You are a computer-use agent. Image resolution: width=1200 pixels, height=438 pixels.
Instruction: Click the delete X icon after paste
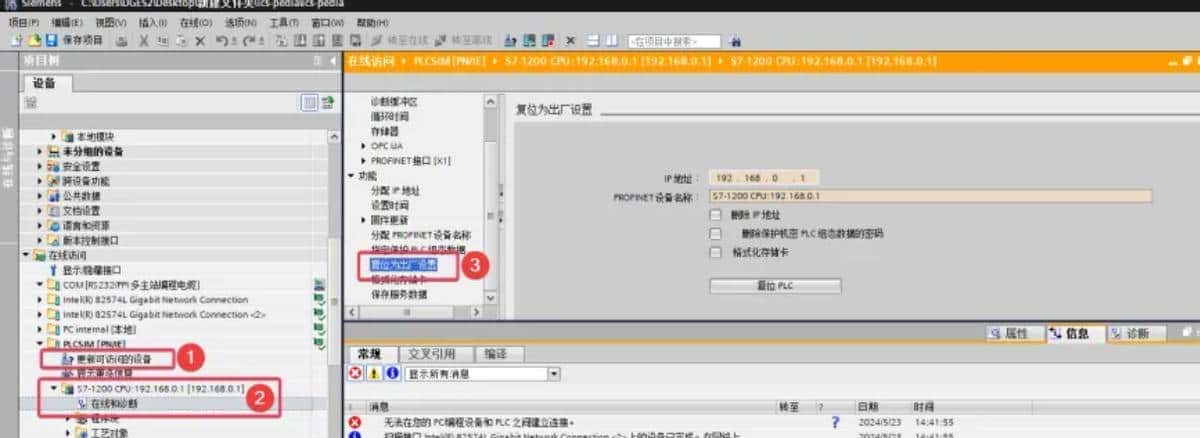[x=199, y=41]
